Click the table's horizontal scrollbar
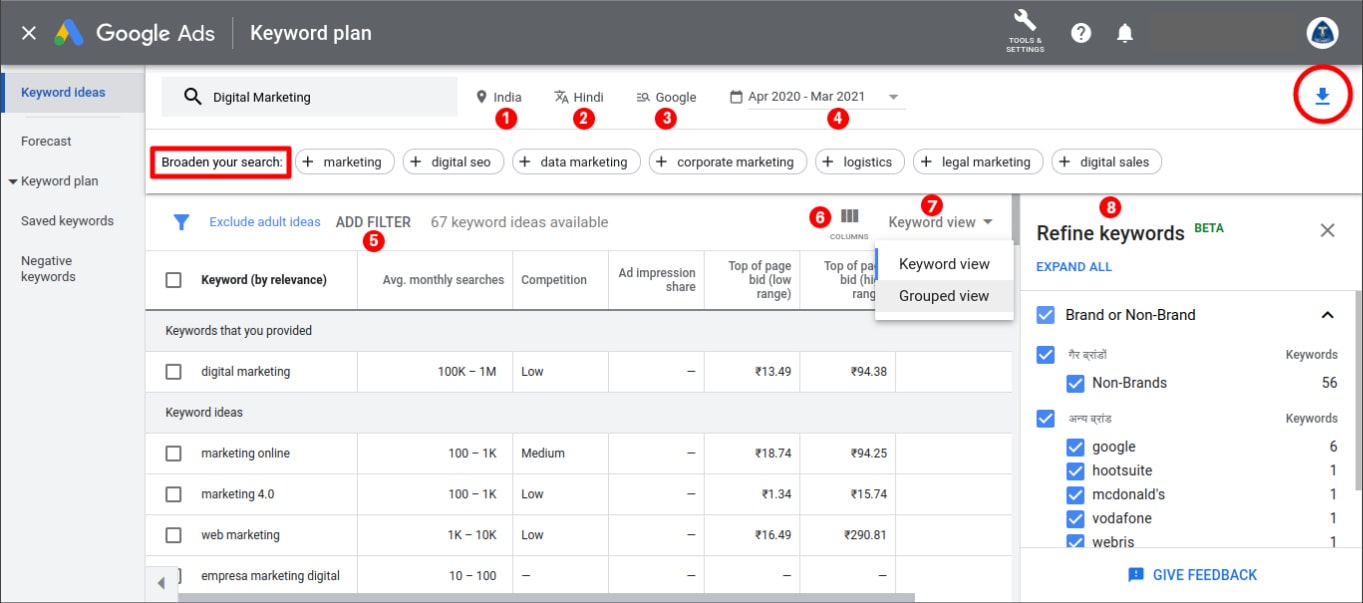 (545, 597)
